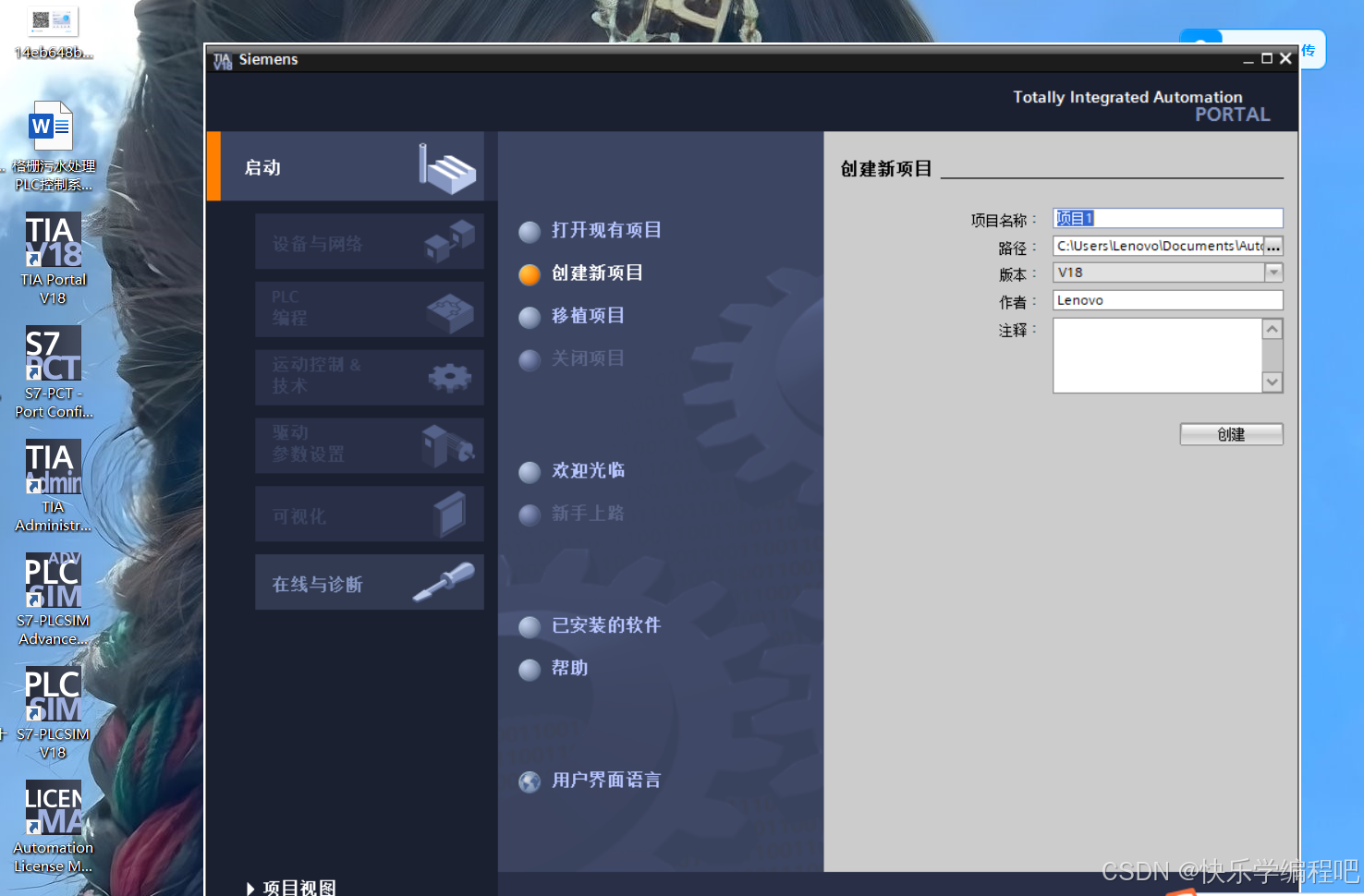Image resolution: width=1364 pixels, height=896 pixels.
Task: Select 移植项目 option
Action: pyautogui.click(x=571, y=316)
